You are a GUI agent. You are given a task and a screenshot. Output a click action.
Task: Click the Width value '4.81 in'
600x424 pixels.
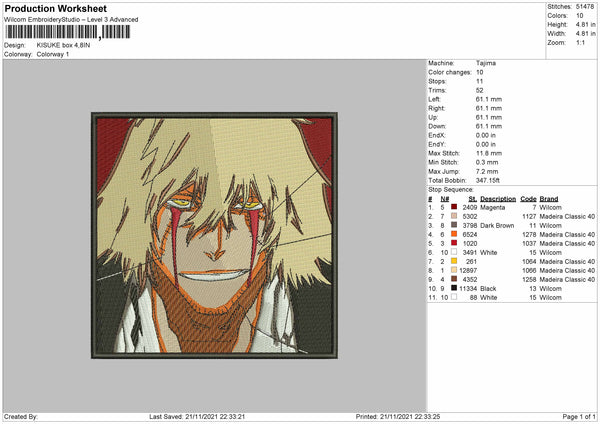586,34
